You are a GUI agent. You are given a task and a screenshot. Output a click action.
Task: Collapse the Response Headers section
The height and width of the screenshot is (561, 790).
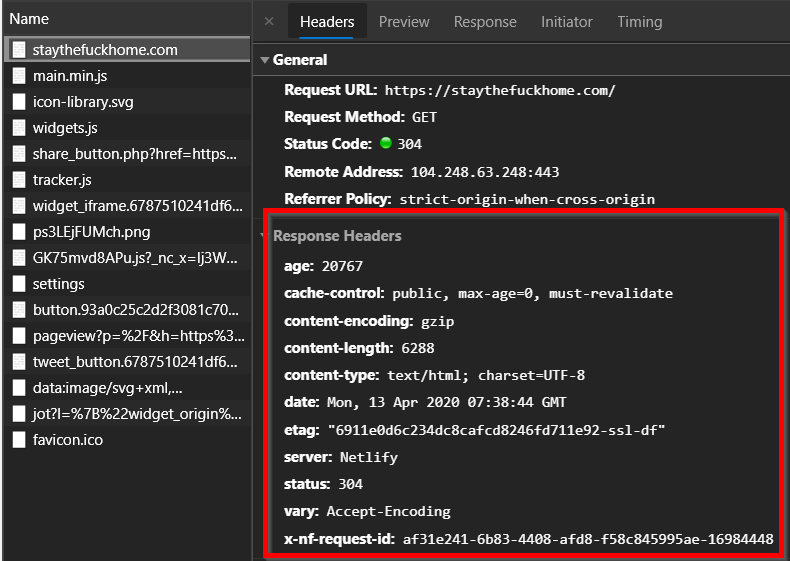[x=265, y=236]
